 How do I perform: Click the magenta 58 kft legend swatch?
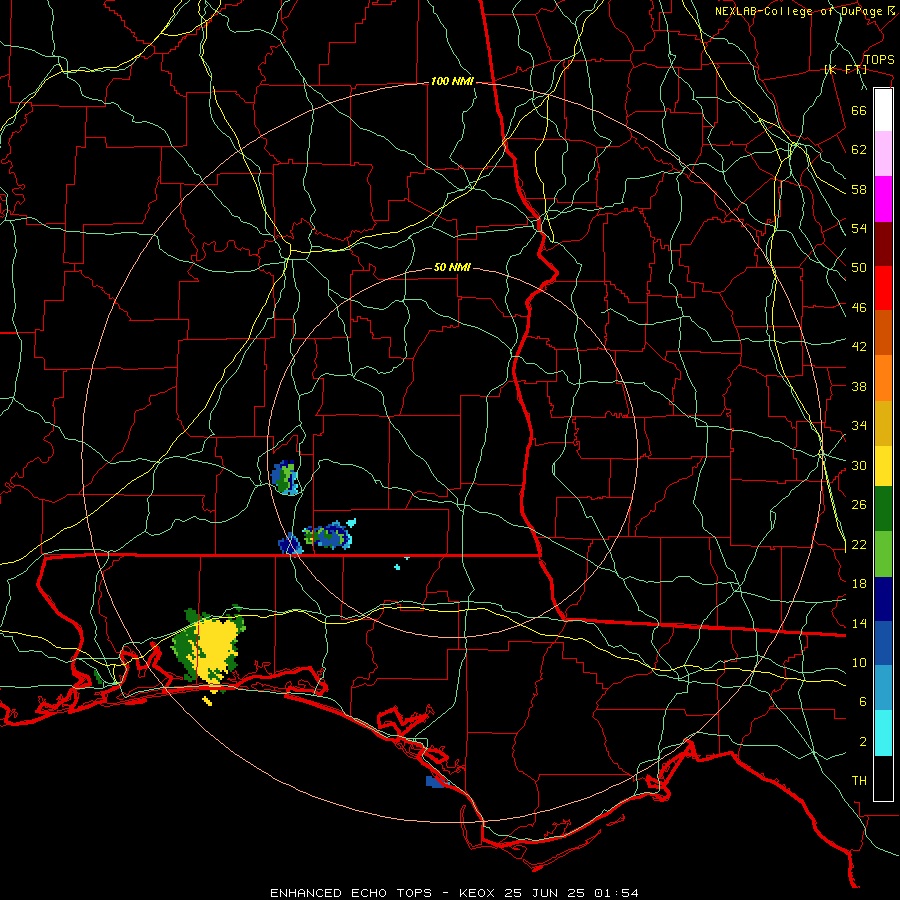click(883, 199)
